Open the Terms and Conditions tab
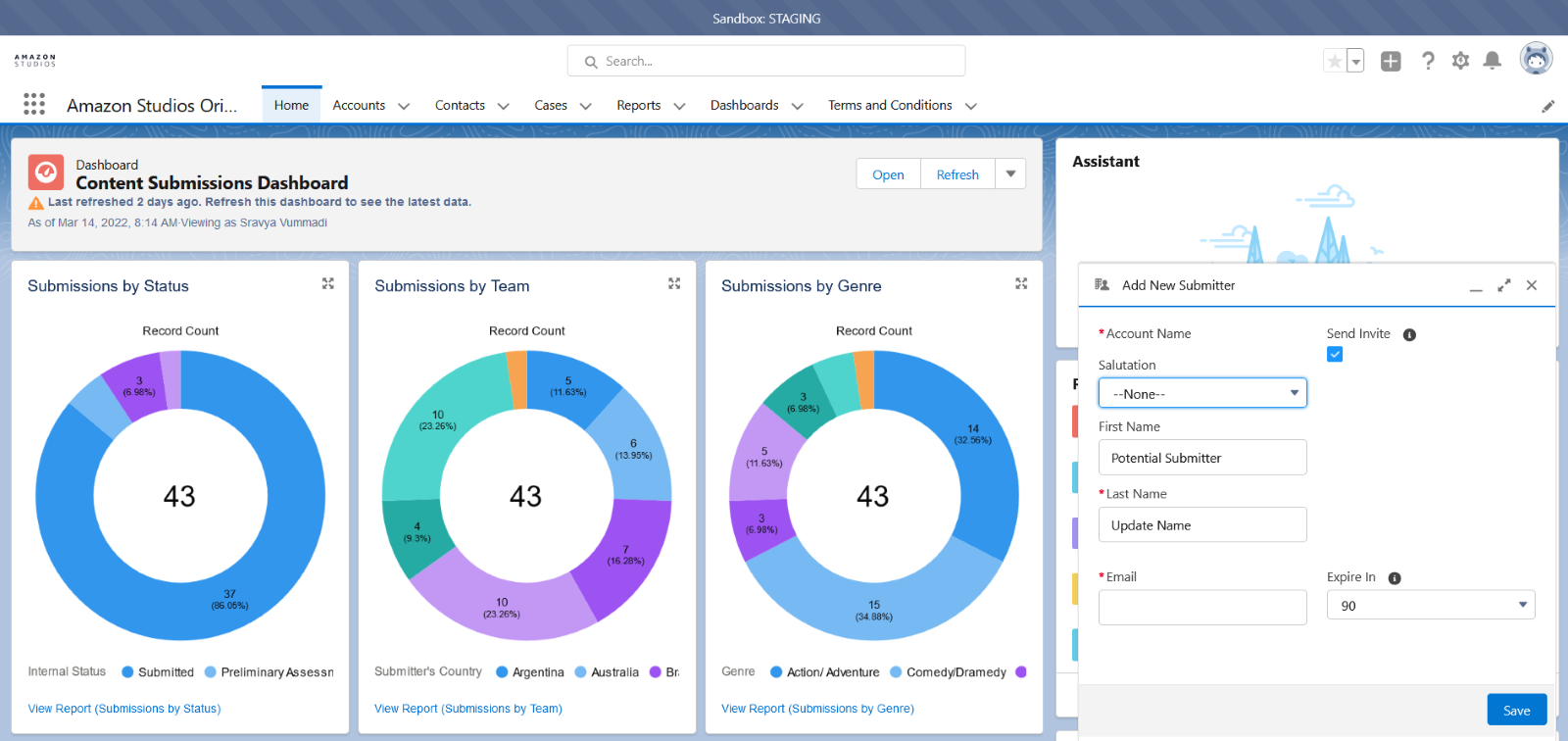The width and height of the screenshot is (1568, 741). [890, 105]
